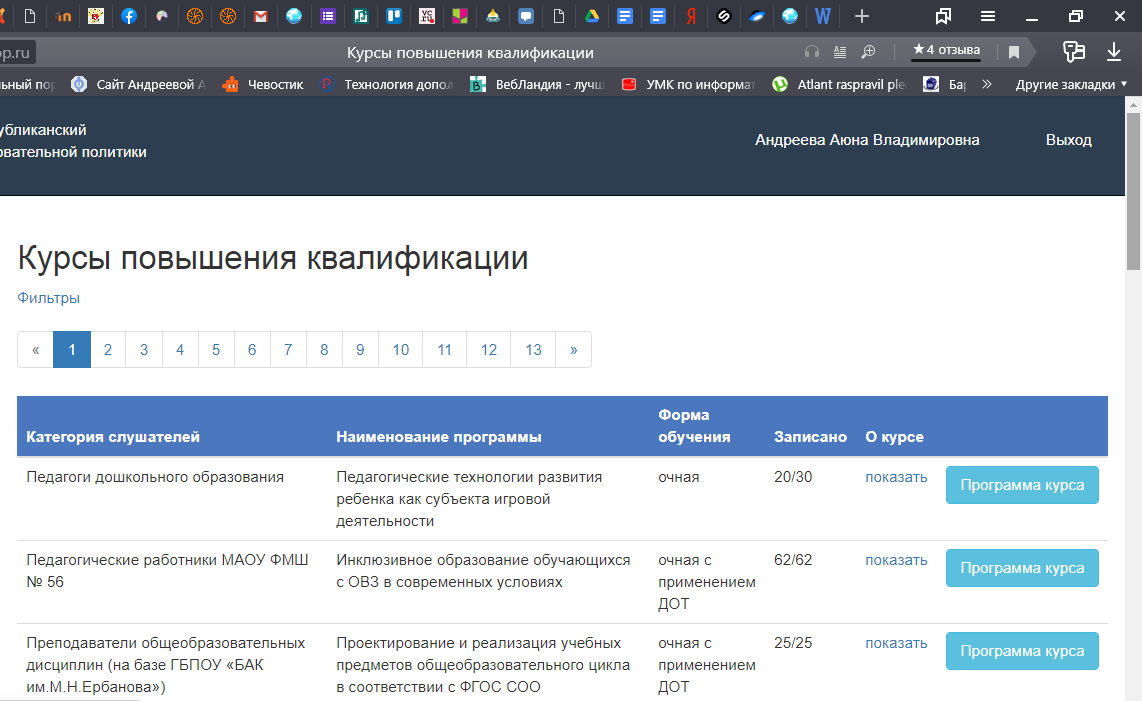
Task: Open the downloads arrow icon
Action: 1114,52
